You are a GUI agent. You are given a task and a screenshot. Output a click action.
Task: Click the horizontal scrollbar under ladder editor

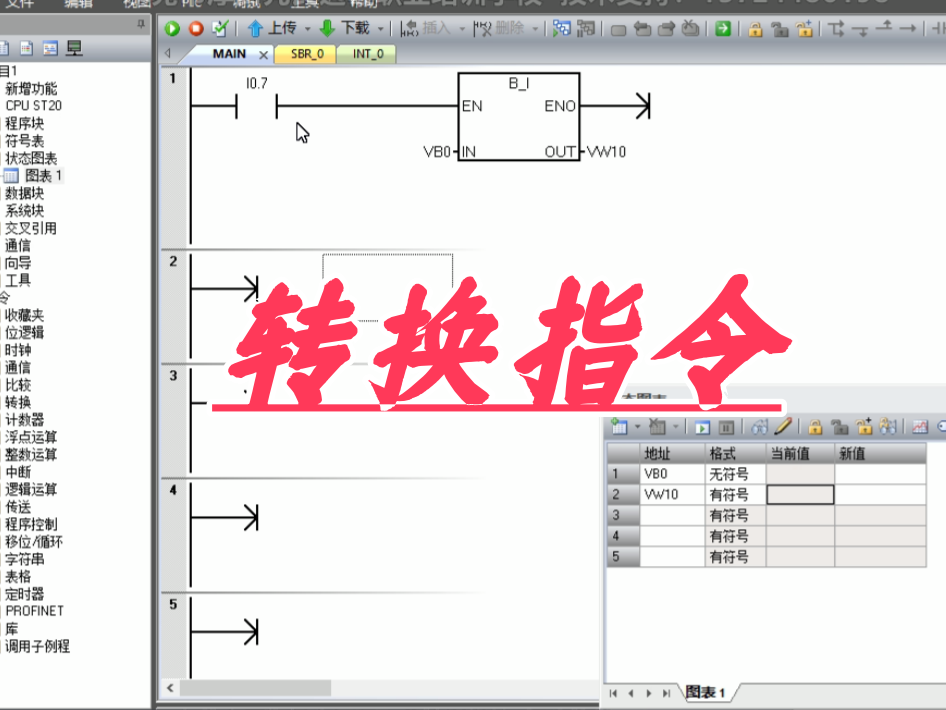click(255, 688)
